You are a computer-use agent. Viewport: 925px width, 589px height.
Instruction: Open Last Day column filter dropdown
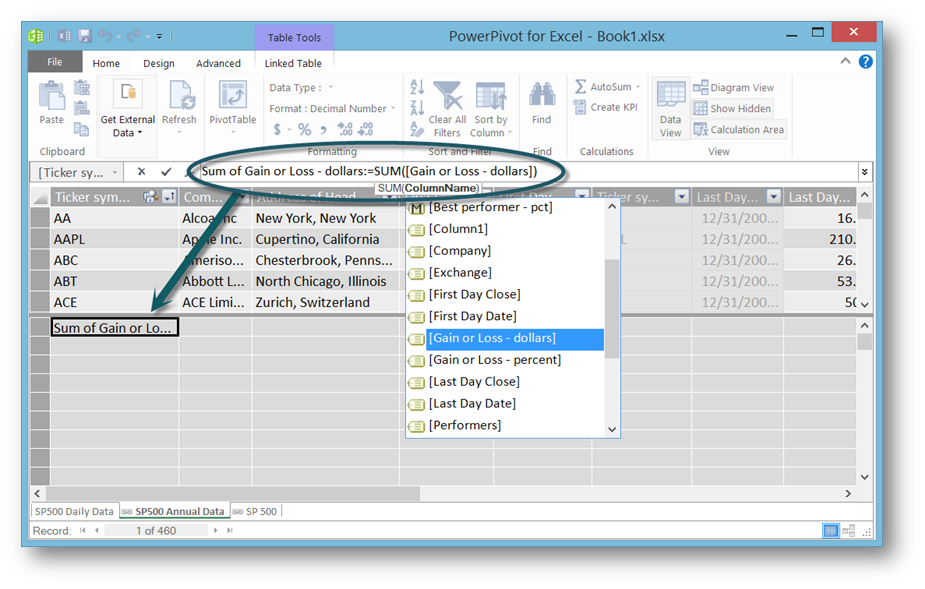(x=773, y=197)
